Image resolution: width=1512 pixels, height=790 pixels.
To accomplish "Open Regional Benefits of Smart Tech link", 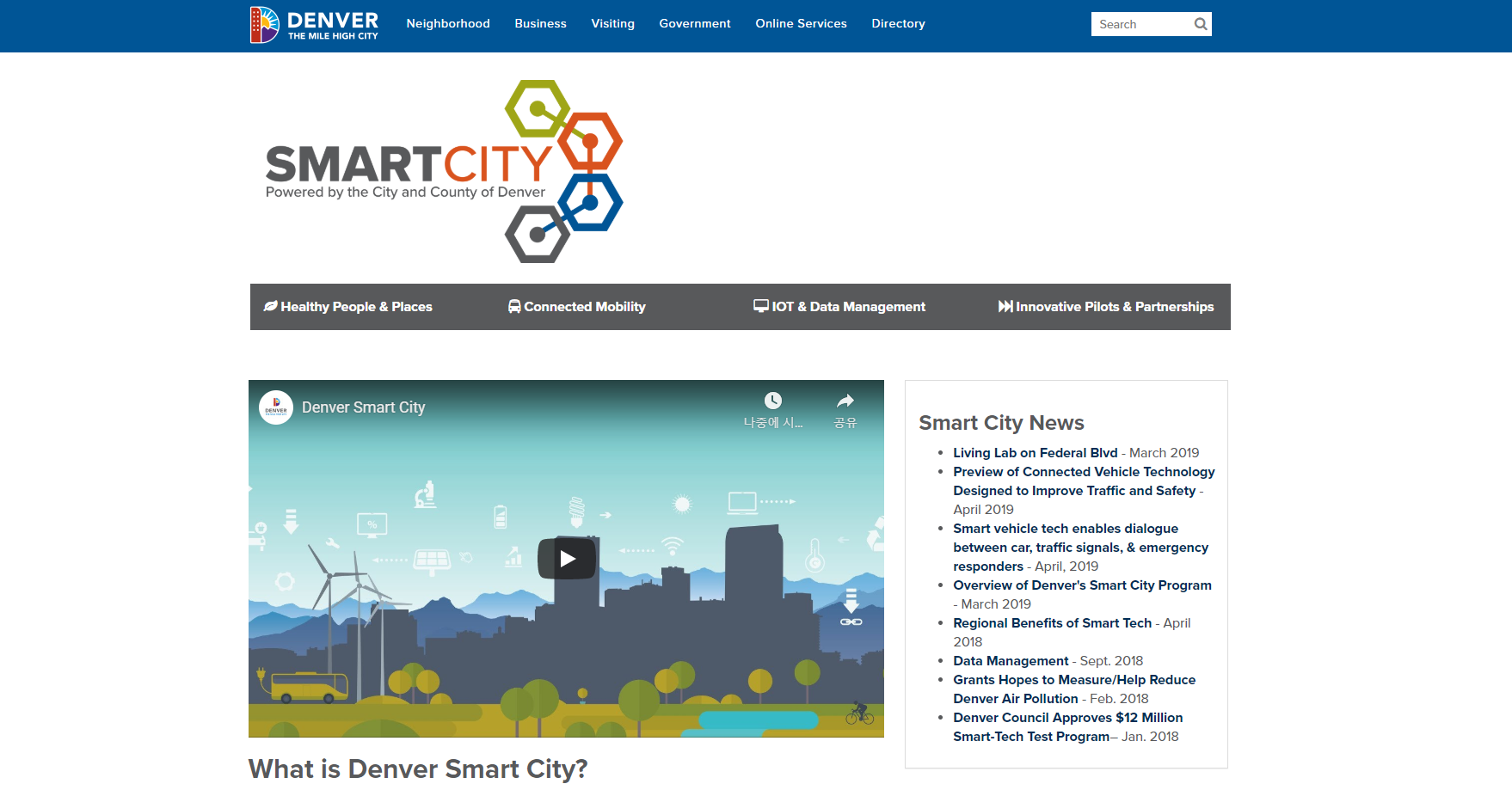I will pos(1052,623).
